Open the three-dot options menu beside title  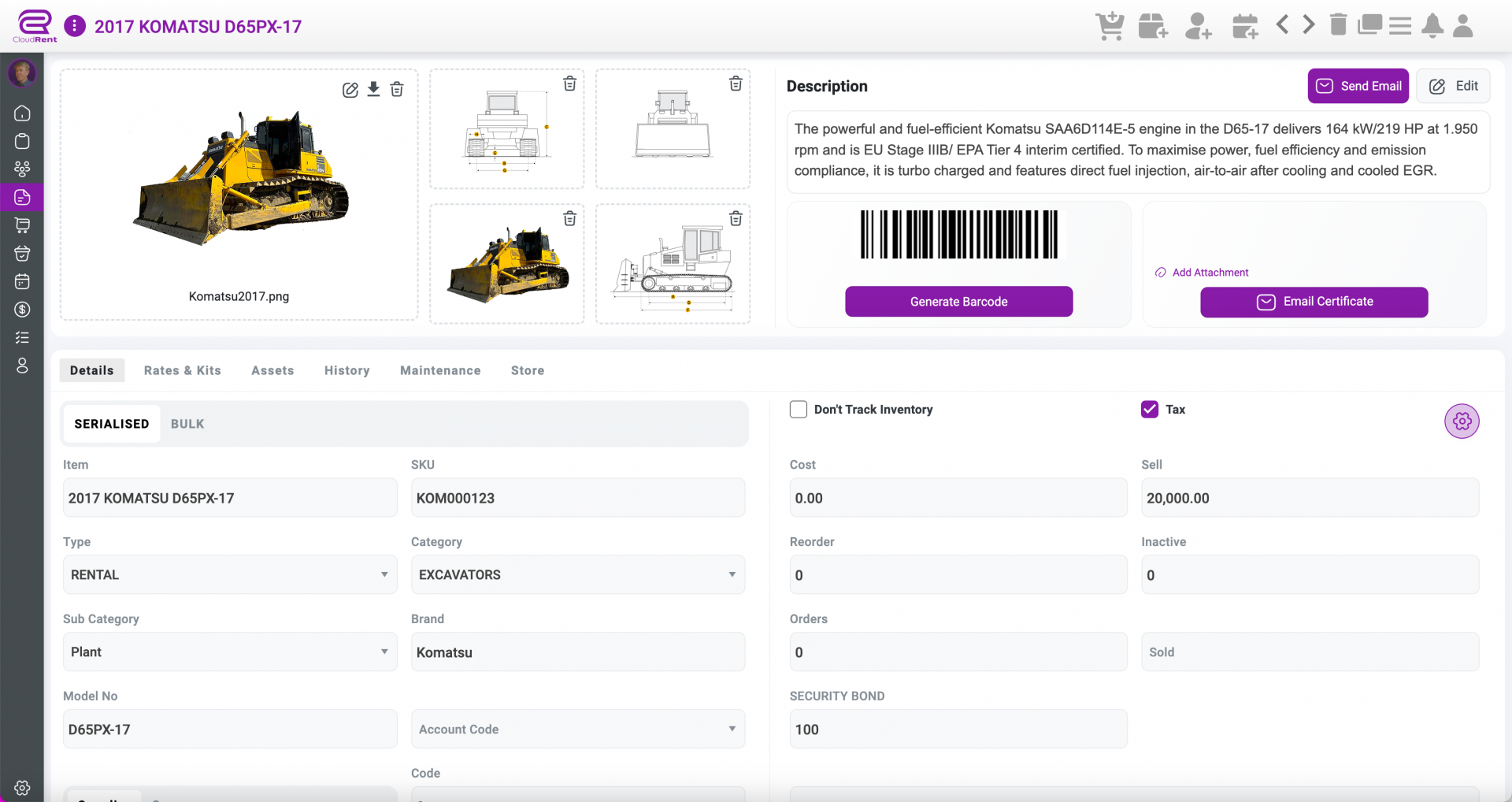(x=75, y=26)
